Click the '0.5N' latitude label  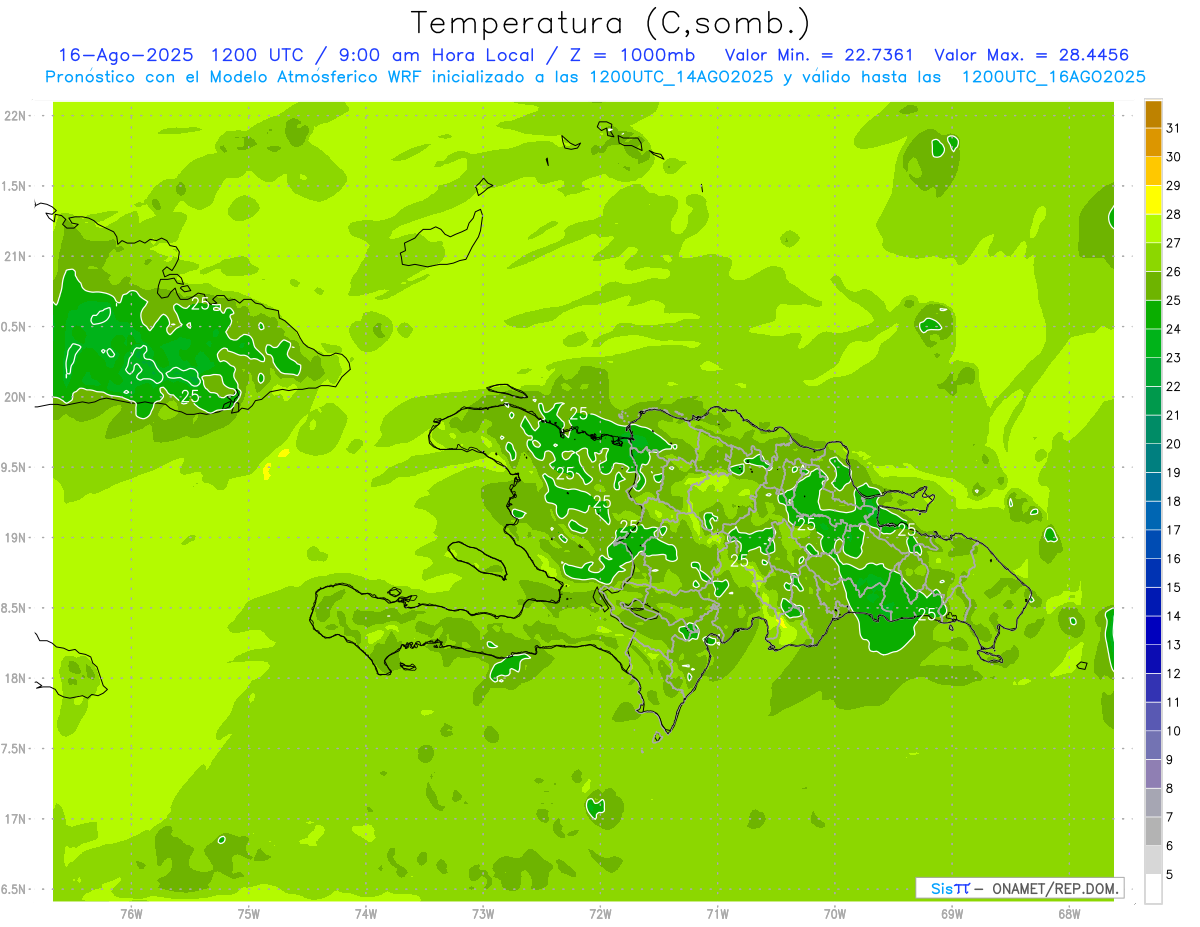pos(14,327)
